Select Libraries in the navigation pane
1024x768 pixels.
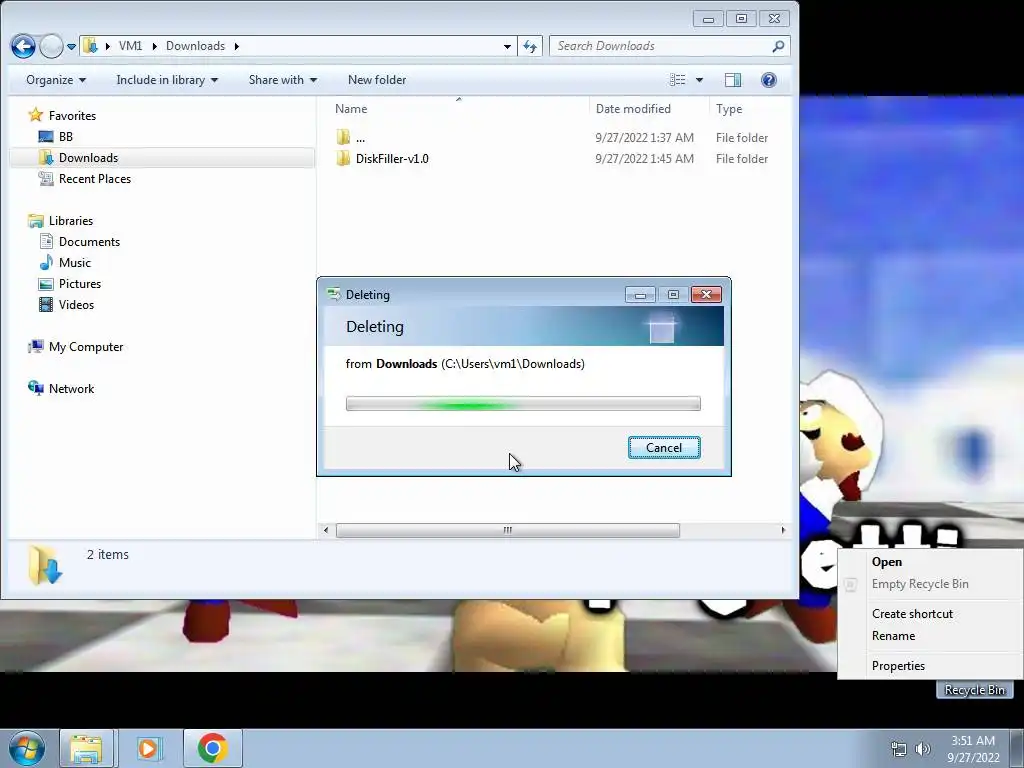tap(71, 221)
